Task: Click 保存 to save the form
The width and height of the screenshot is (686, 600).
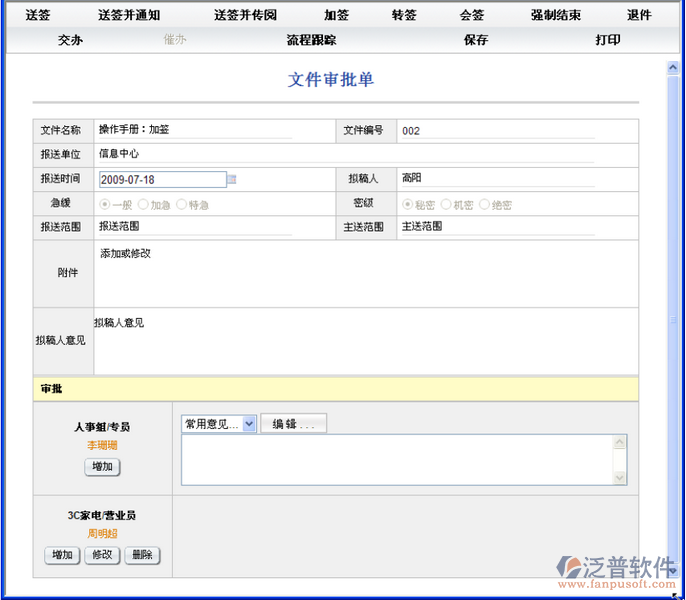Action: (476, 40)
